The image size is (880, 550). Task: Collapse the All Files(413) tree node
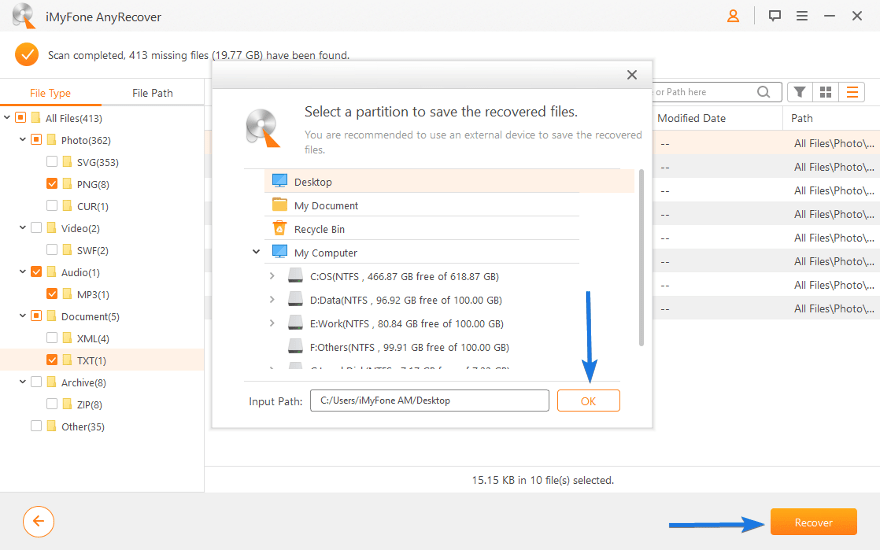pos(7,118)
